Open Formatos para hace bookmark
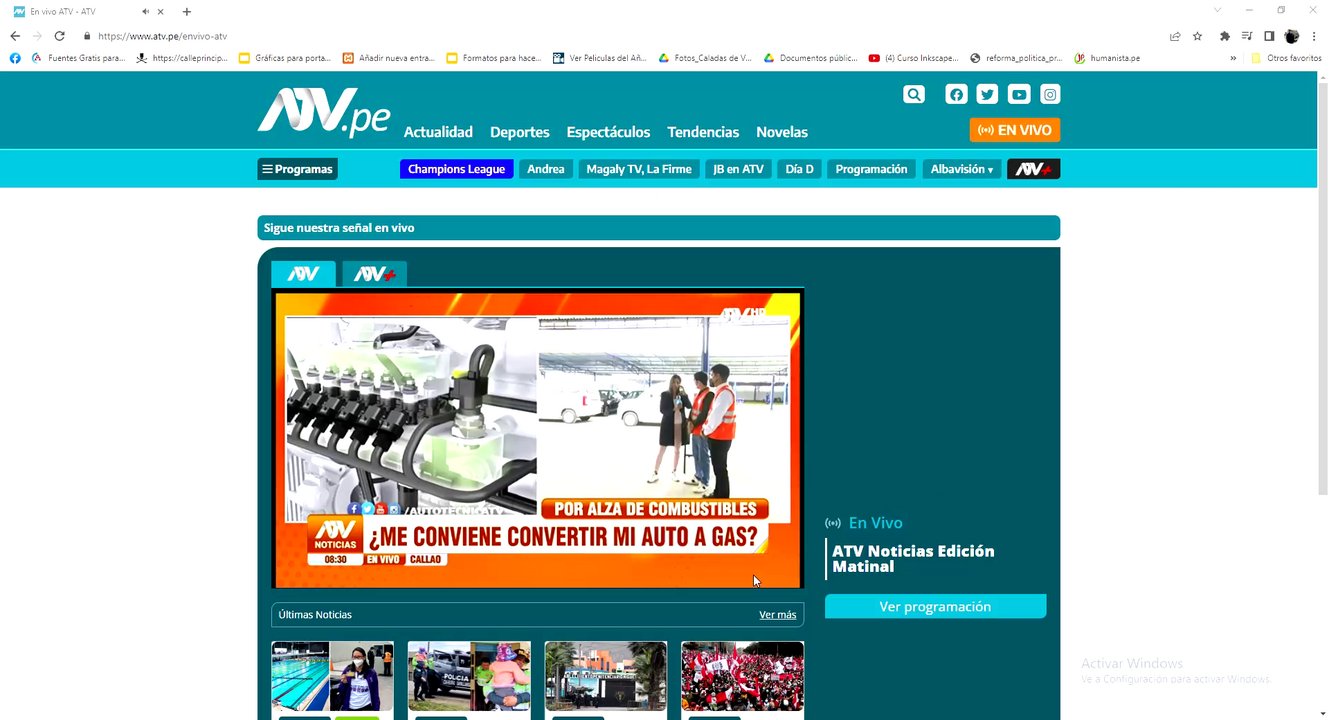The height and width of the screenshot is (720, 1329). (x=493, y=58)
